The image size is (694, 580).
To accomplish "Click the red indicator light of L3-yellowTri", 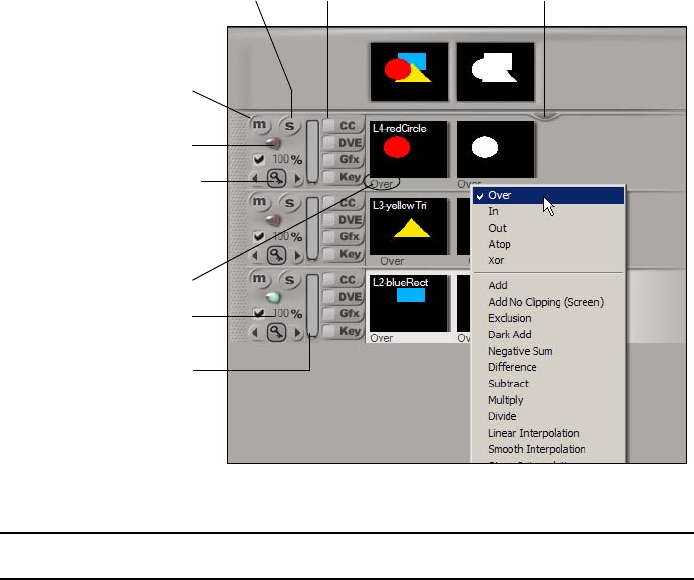I will (274, 220).
